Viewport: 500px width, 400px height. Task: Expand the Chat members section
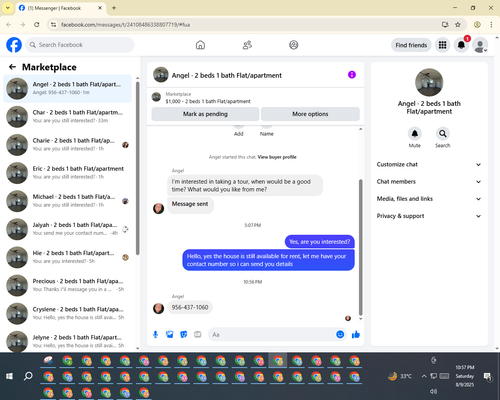coord(429,182)
